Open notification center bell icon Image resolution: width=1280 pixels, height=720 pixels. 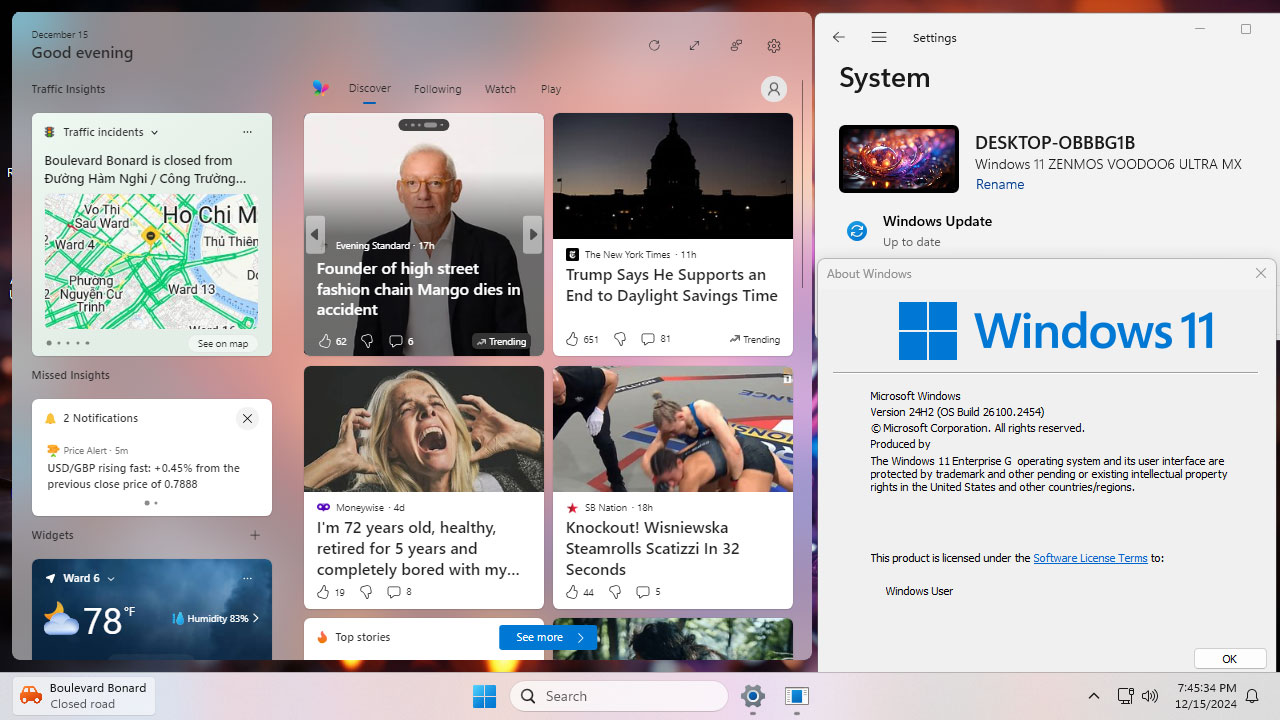(1251, 696)
